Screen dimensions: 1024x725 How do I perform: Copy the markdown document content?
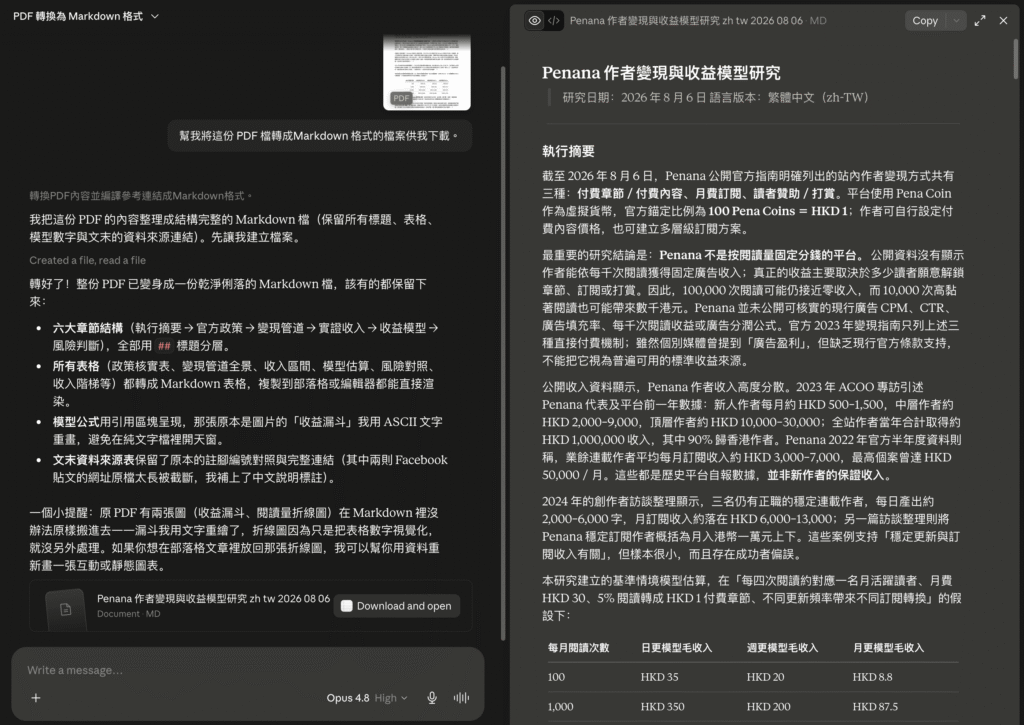point(925,20)
